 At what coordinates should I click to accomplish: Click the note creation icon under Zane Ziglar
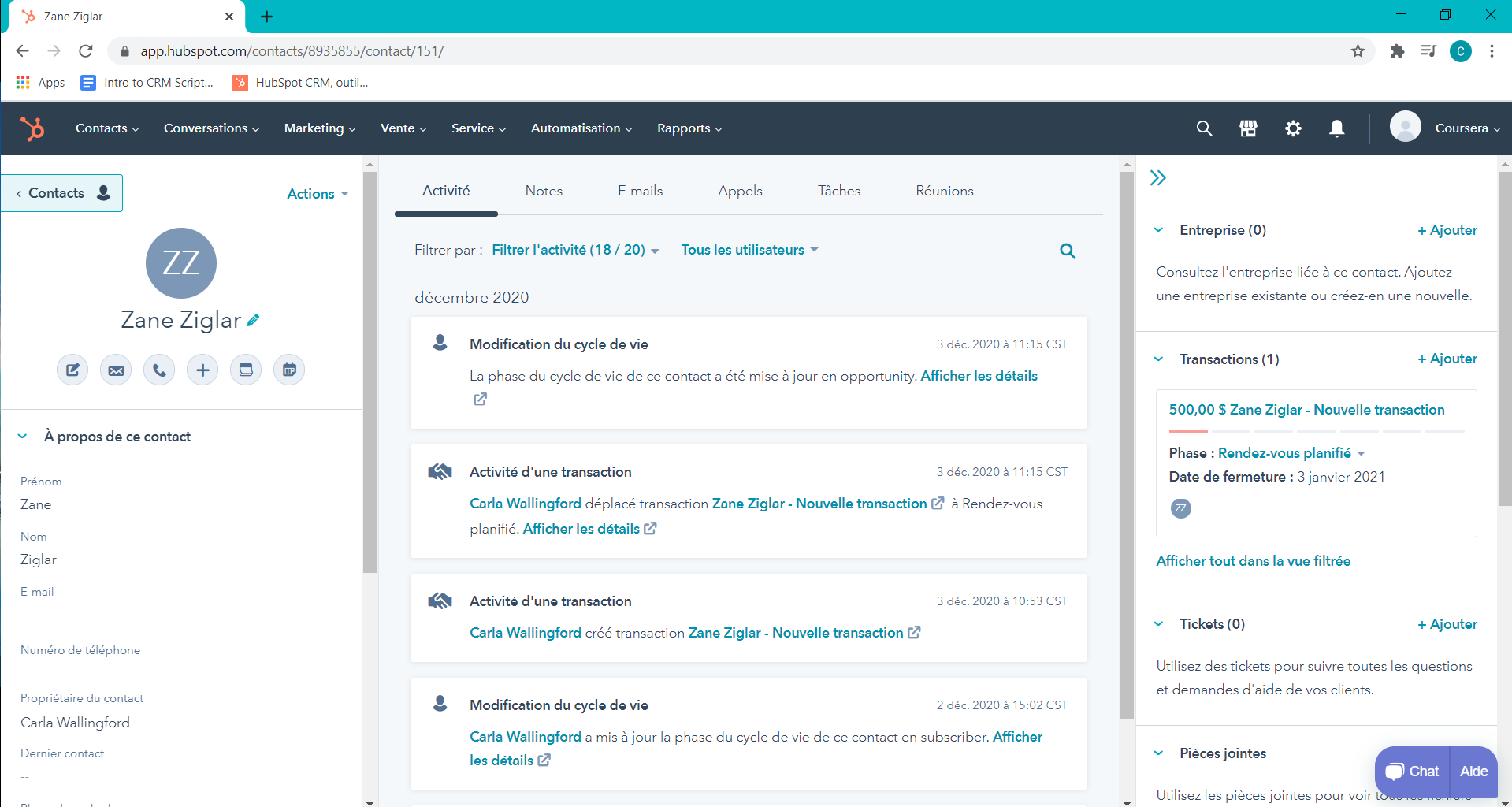72,370
